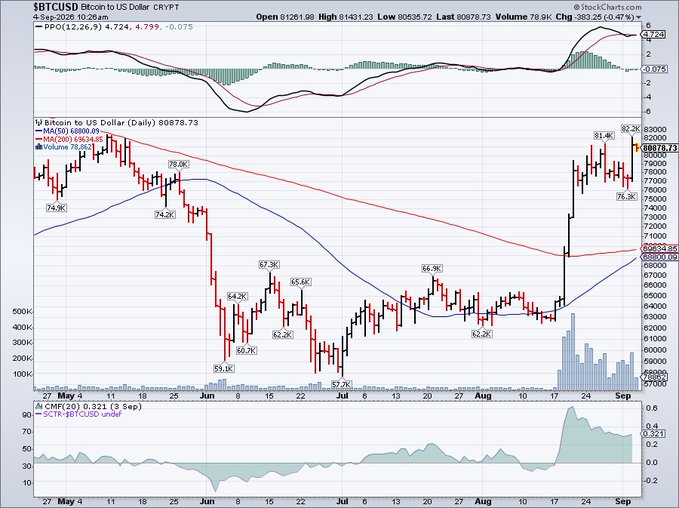
Task: Click the 64.2K price label
Action: [237, 297]
